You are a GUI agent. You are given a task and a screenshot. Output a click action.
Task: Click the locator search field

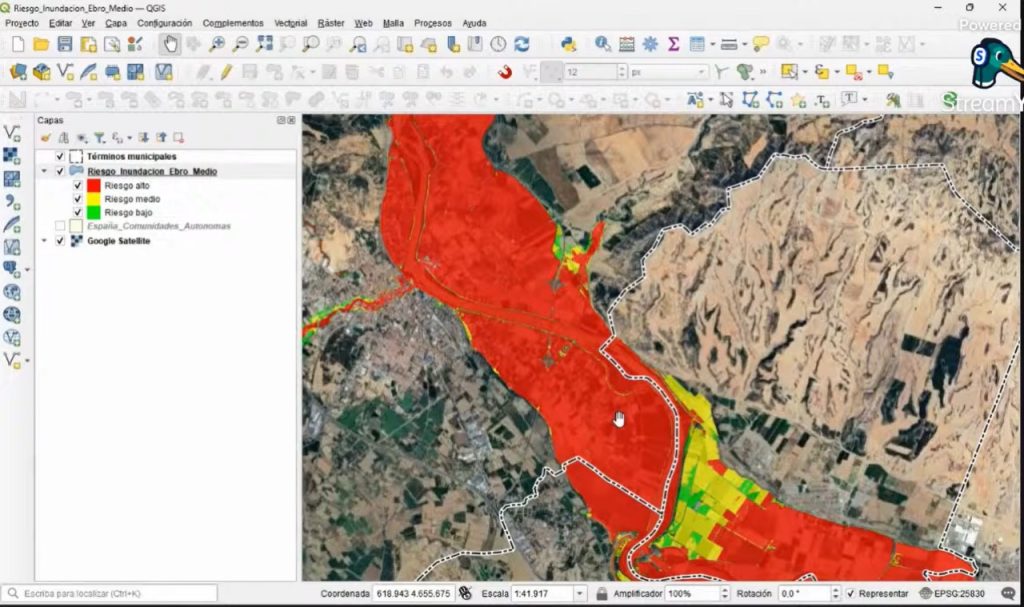pos(110,593)
